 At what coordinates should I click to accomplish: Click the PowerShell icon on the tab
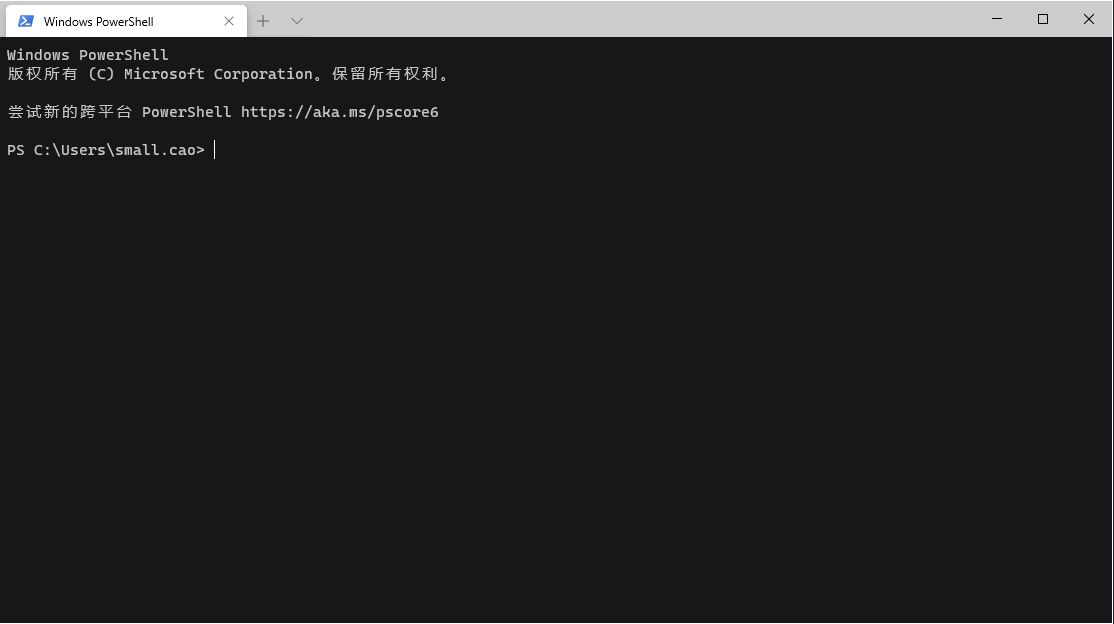[24, 20]
